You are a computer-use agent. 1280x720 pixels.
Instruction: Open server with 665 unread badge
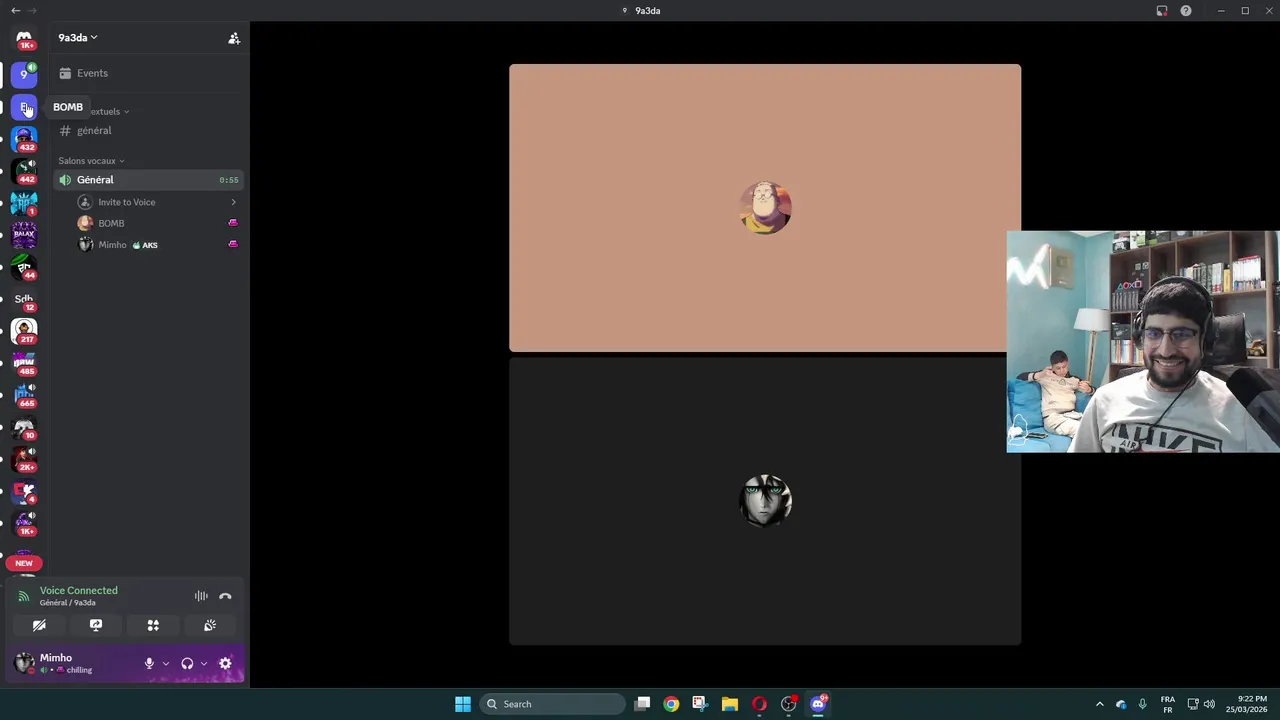pyautogui.click(x=24, y=395)
